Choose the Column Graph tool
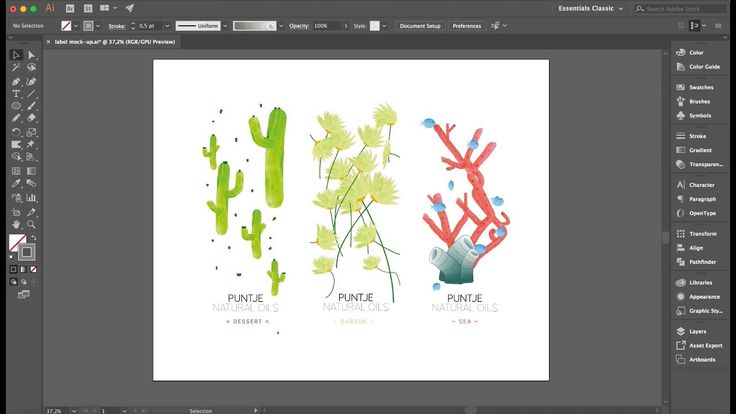736x414 pixels. point(31,198)
